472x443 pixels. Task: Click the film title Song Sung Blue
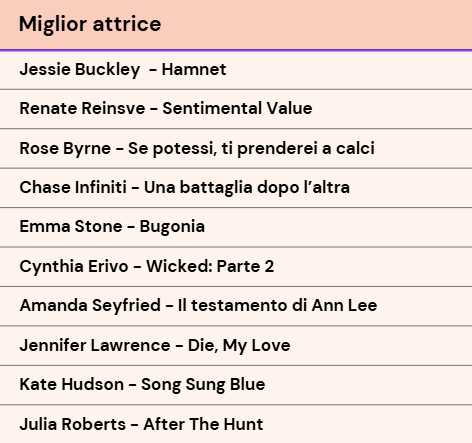[x=203, y=385]
